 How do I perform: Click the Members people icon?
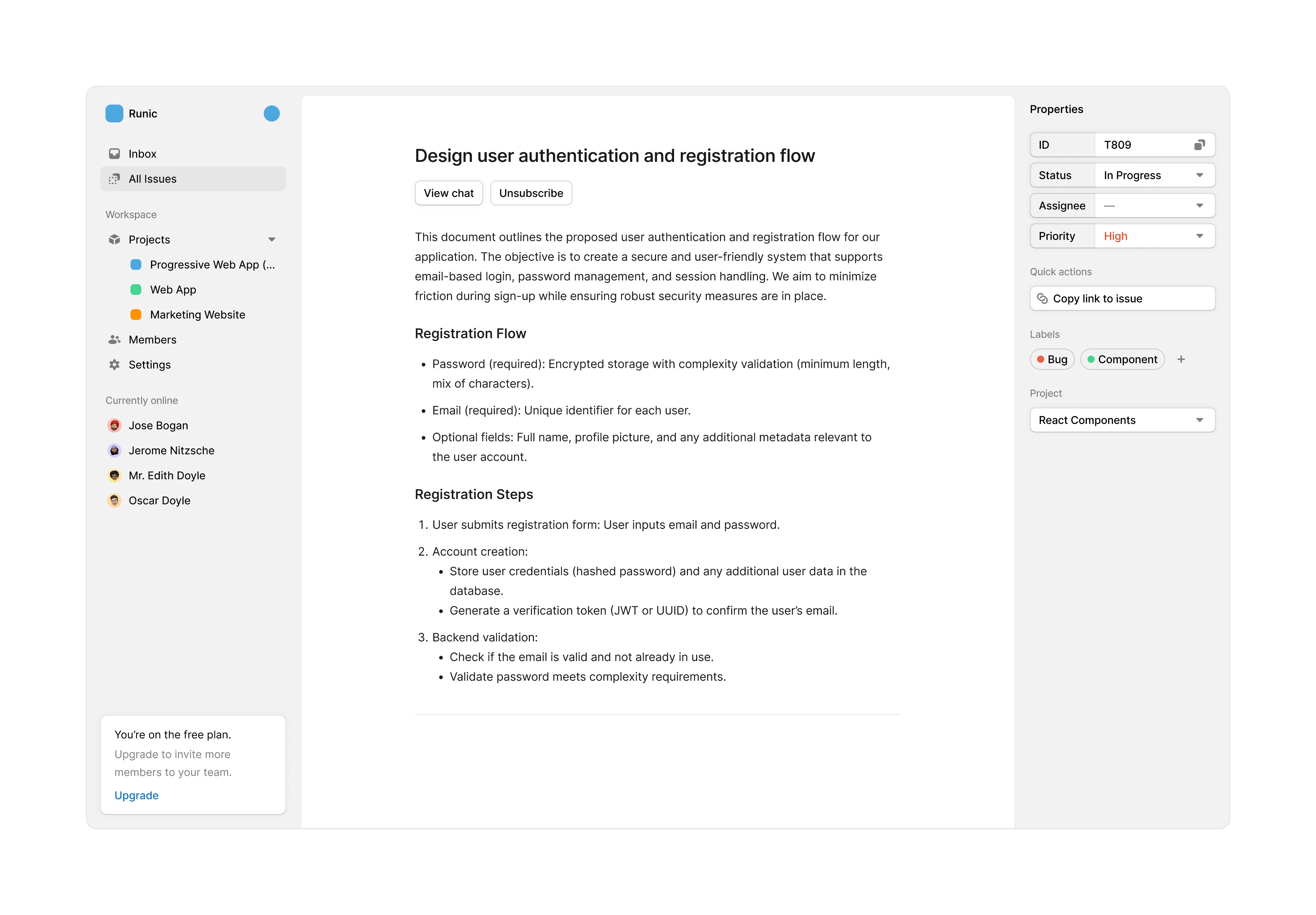[115, 340]
